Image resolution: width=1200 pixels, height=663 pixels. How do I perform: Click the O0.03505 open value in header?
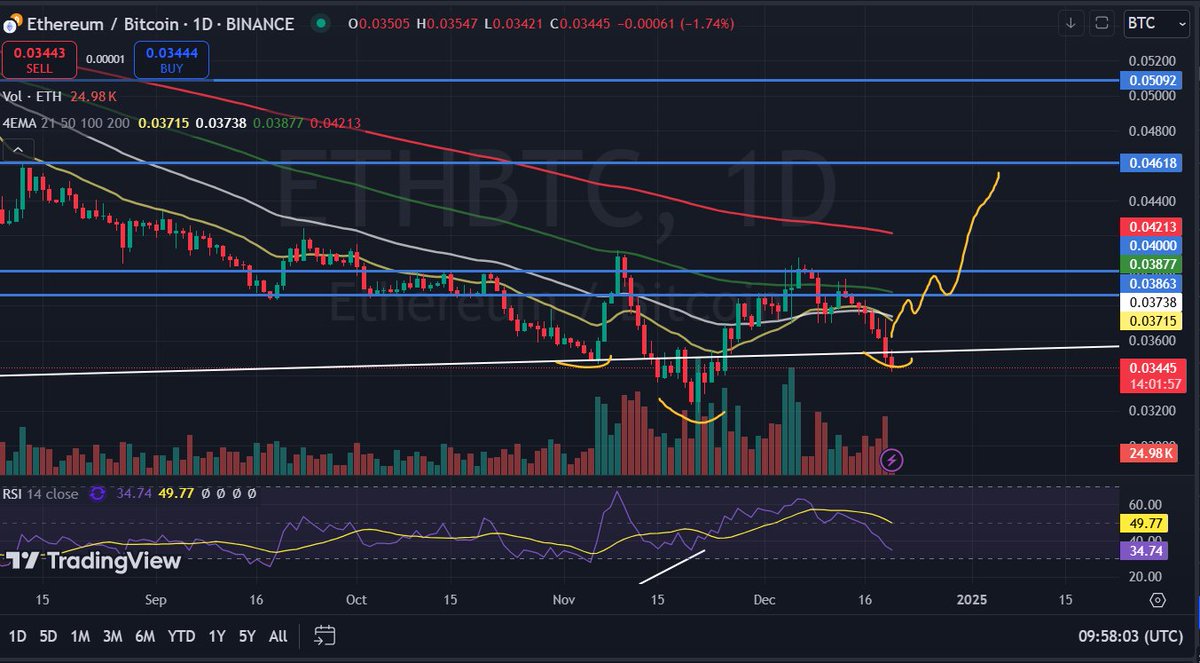pyautogui.click(x=380, y=23)
